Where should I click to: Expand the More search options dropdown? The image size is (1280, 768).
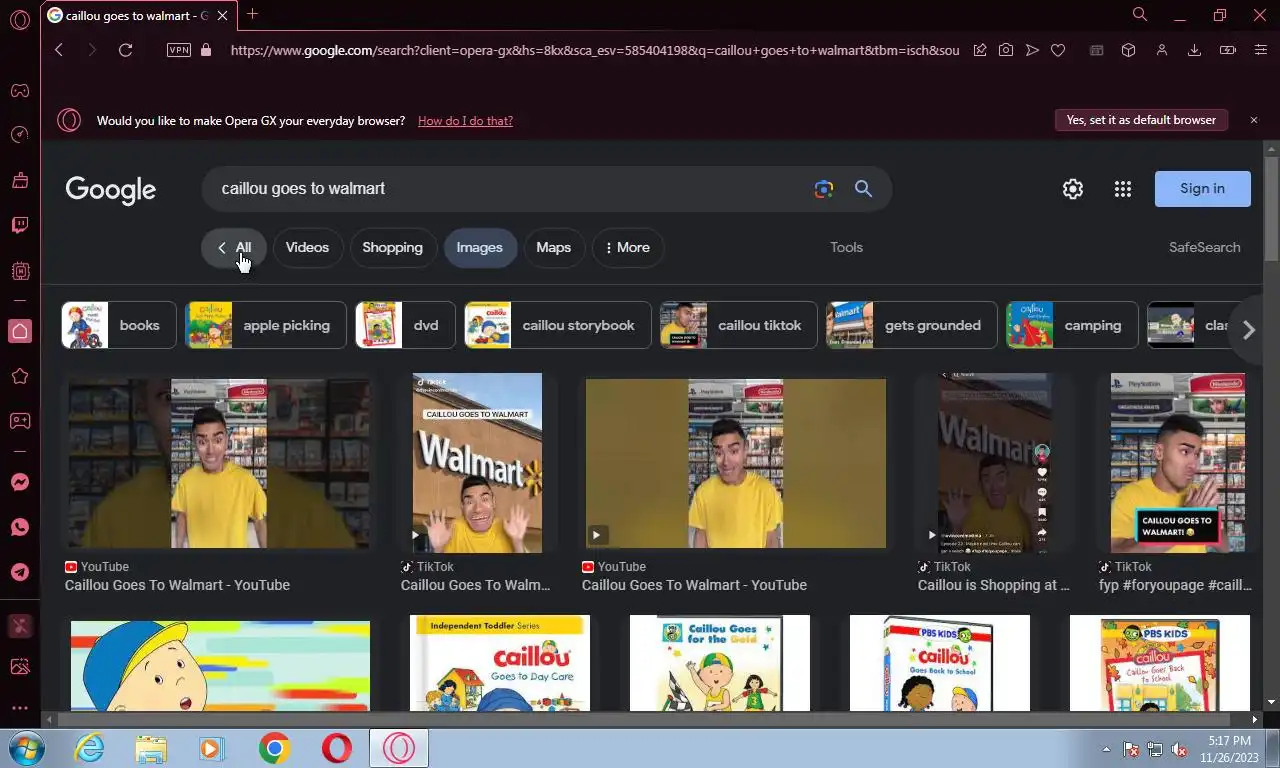pos(628,248)
